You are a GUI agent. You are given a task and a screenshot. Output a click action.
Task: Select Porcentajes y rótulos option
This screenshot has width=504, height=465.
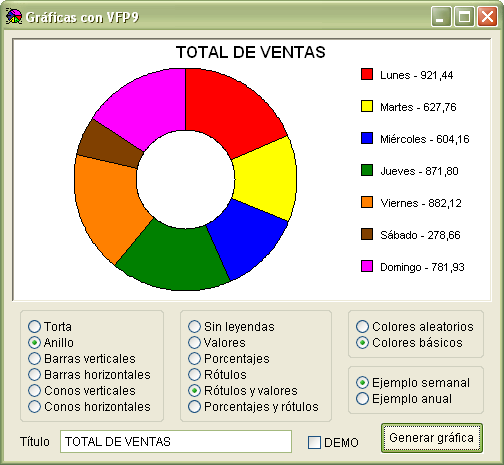click(253, 406)
